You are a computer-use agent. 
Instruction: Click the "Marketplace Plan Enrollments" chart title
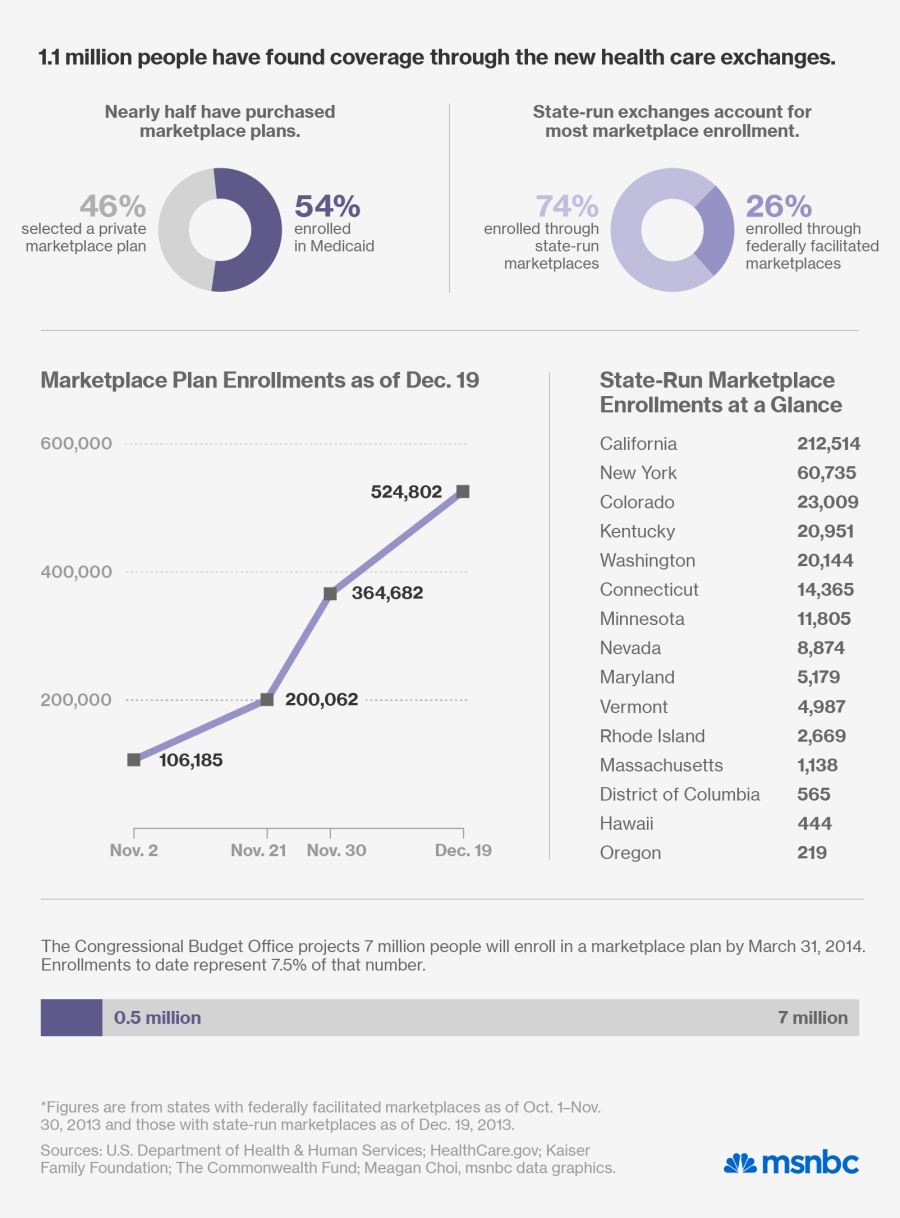click(259, 380)
